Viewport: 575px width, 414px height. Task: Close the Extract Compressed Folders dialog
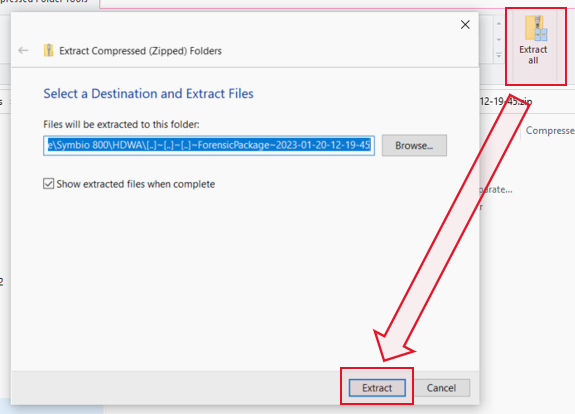[x=465, y=25]
